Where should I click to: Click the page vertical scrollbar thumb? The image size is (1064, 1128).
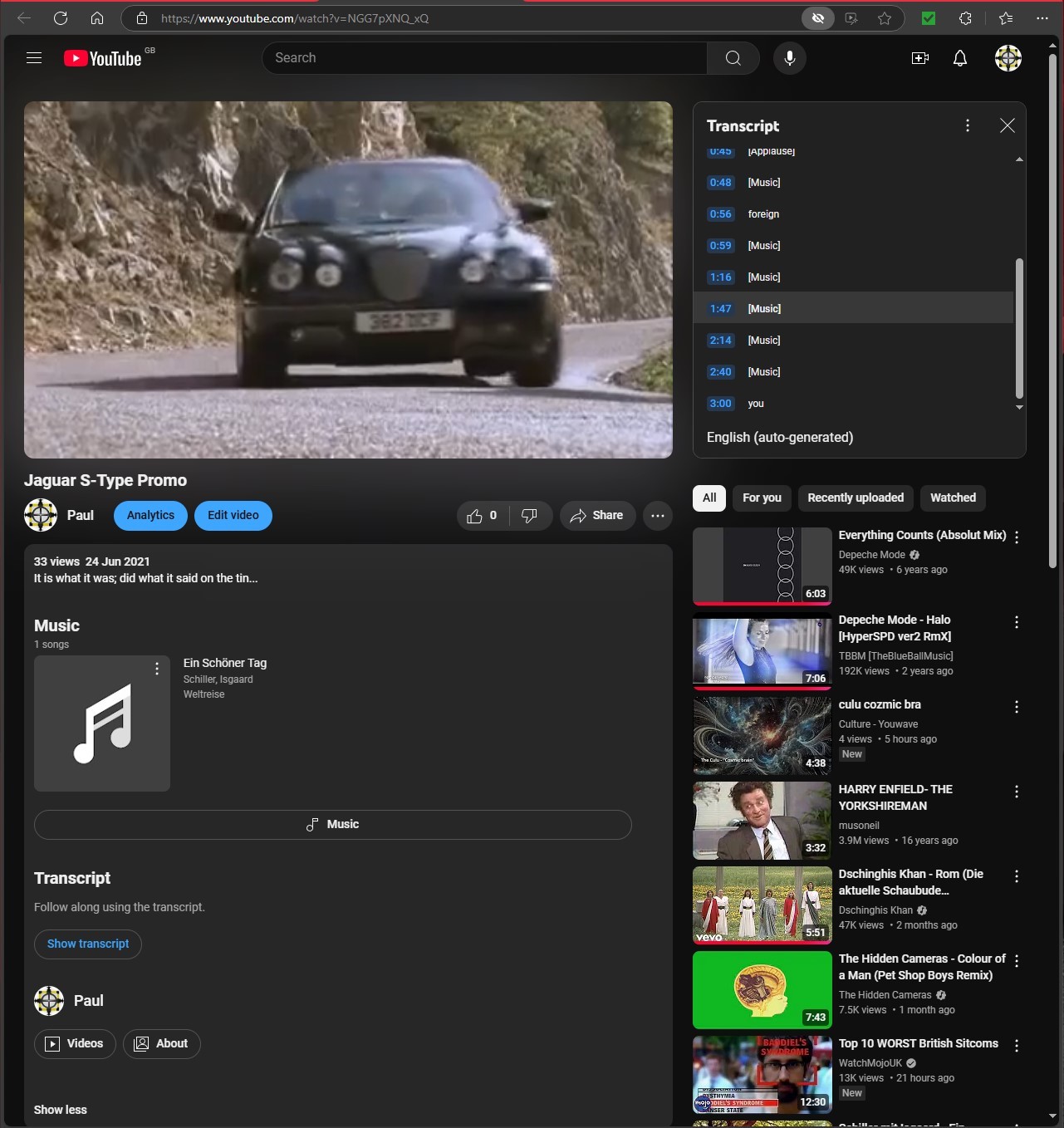(1052, 311)
